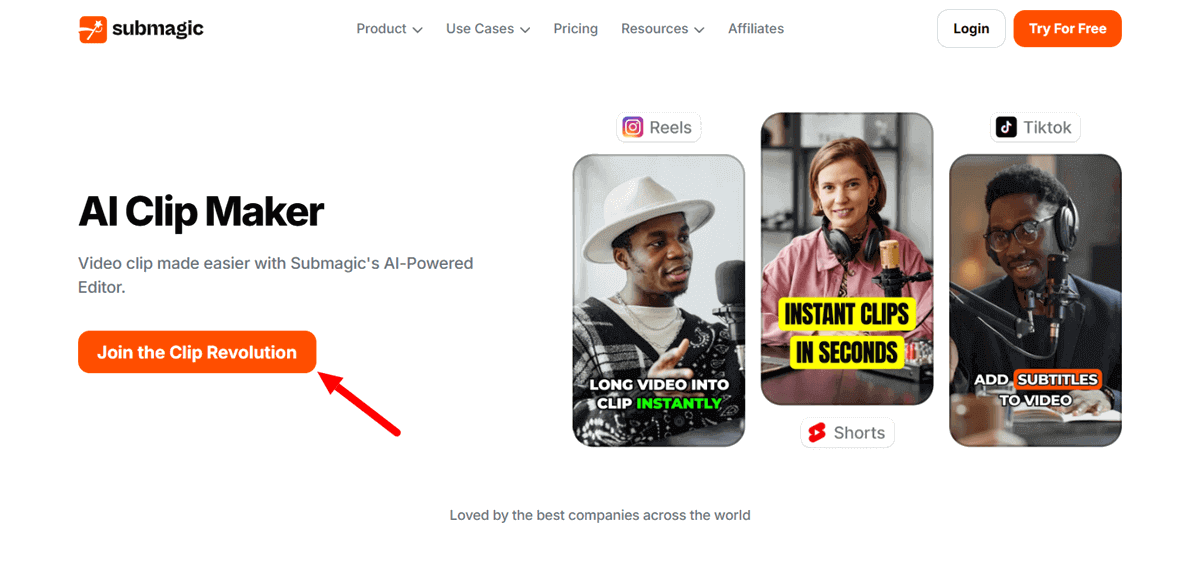Viewport: 1200px width, 562px height.
Task: Click the TikTok logo icon
Action: tap(1006, 127)
